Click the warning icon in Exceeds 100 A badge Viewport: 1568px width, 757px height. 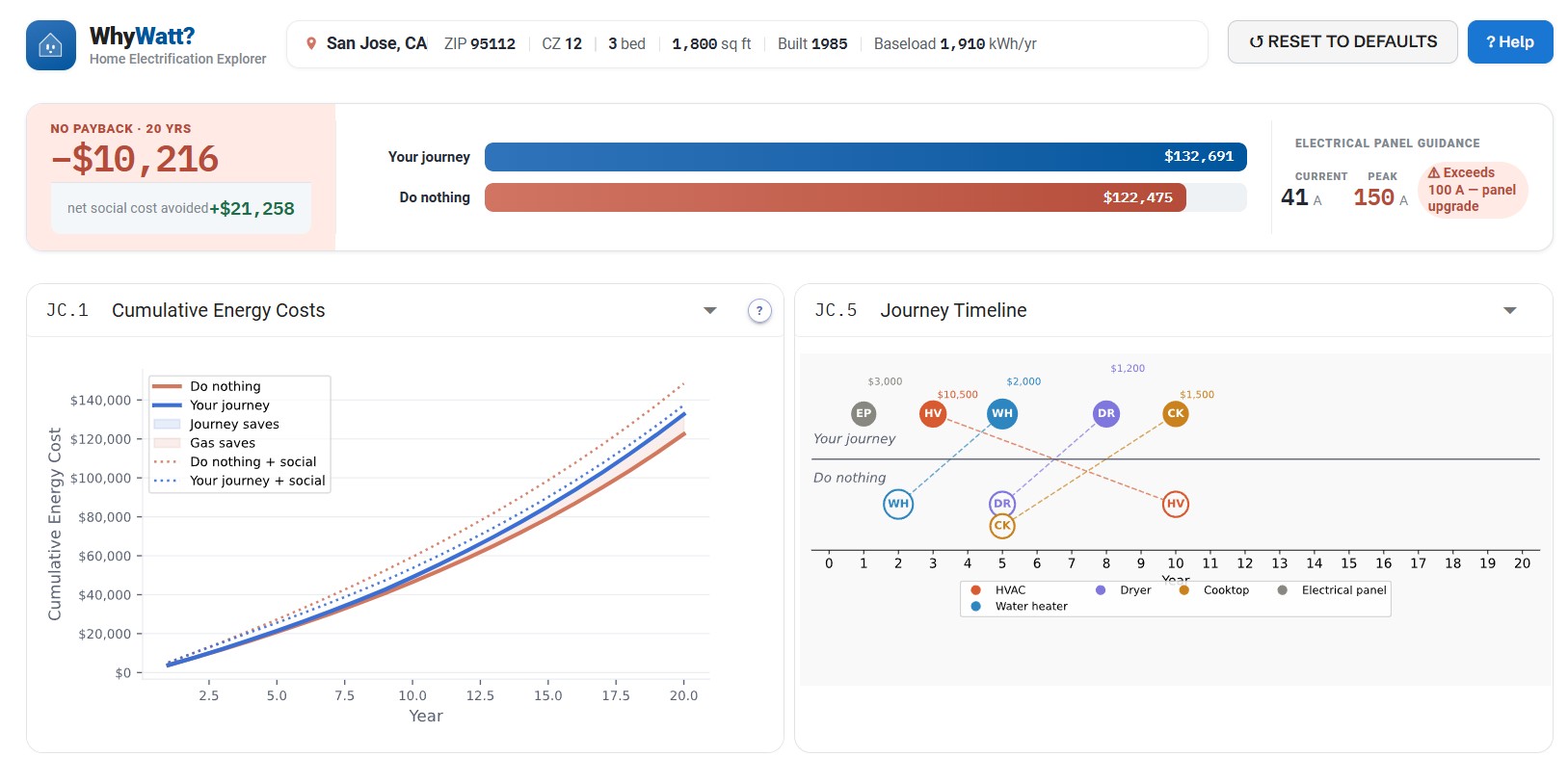[1434, 172]
